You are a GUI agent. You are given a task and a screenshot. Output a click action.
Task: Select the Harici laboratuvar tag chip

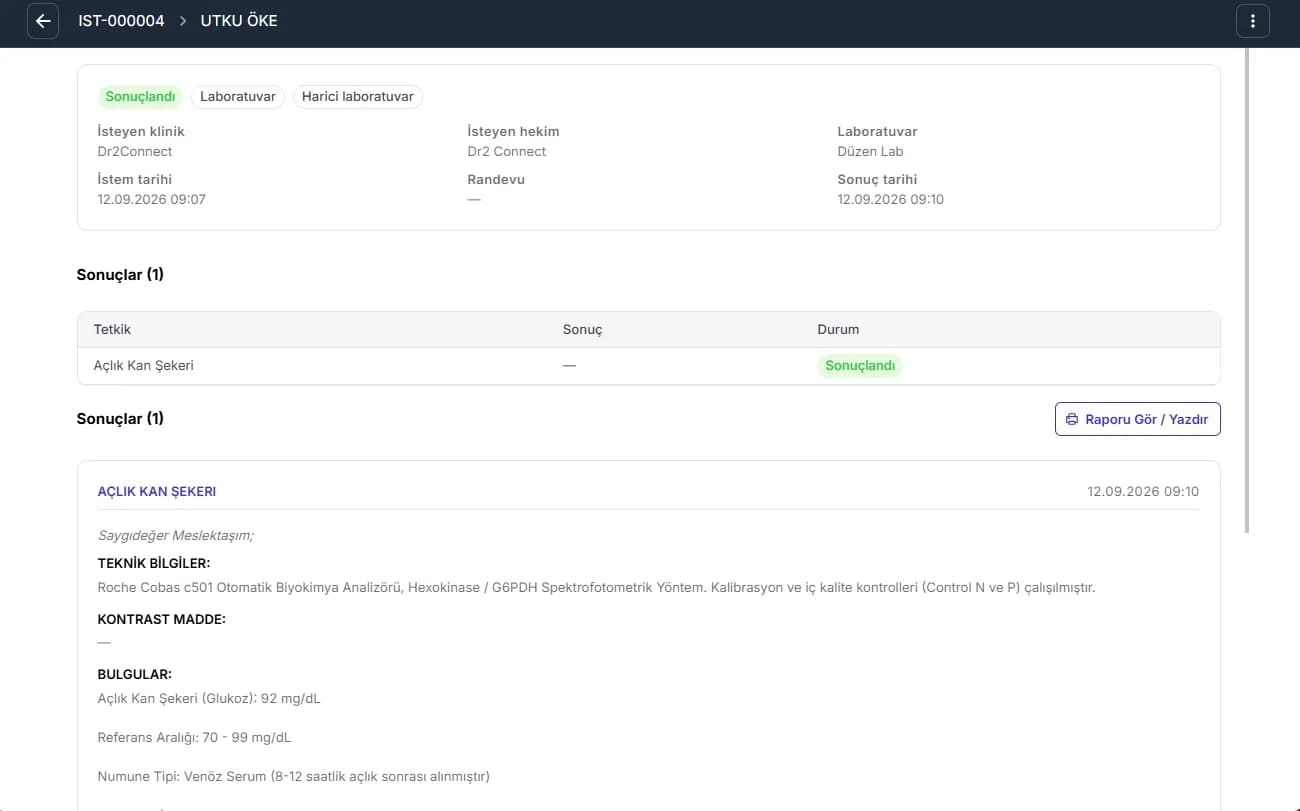pos(358,97)
